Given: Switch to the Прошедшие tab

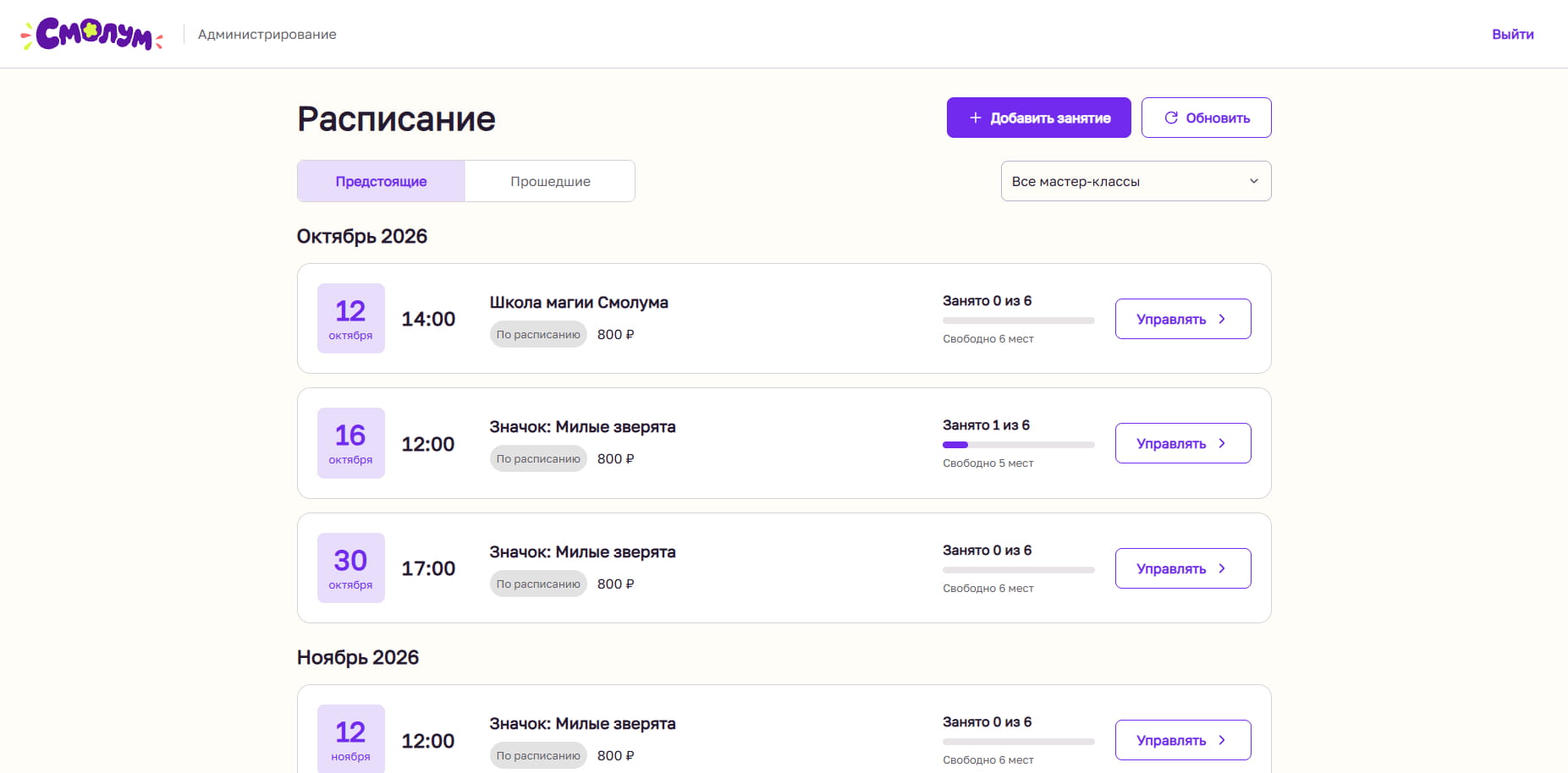Looking at the screenshot, I should (x=550, y=181).
